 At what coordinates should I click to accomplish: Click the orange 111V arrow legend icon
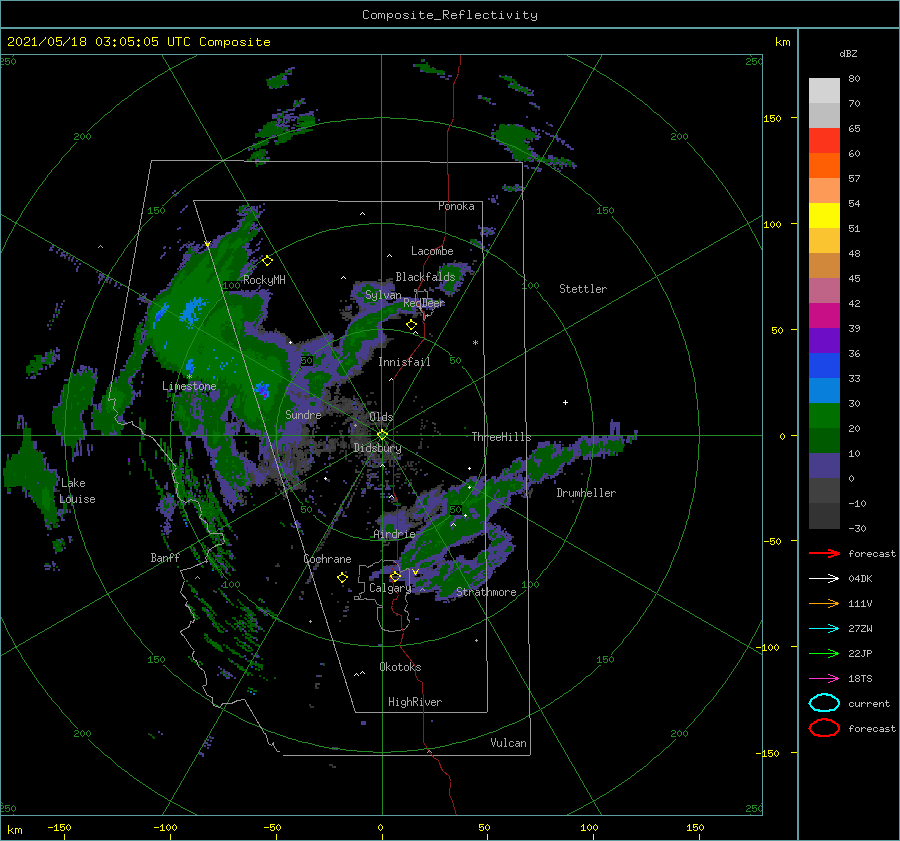click(824, 603)
